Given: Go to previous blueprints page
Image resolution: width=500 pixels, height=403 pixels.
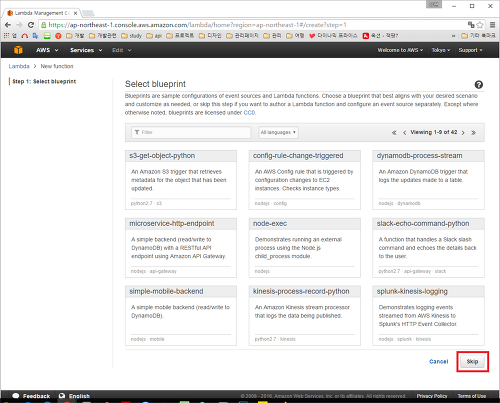Looking at the screenshot, I should click(x=404, y=133).
